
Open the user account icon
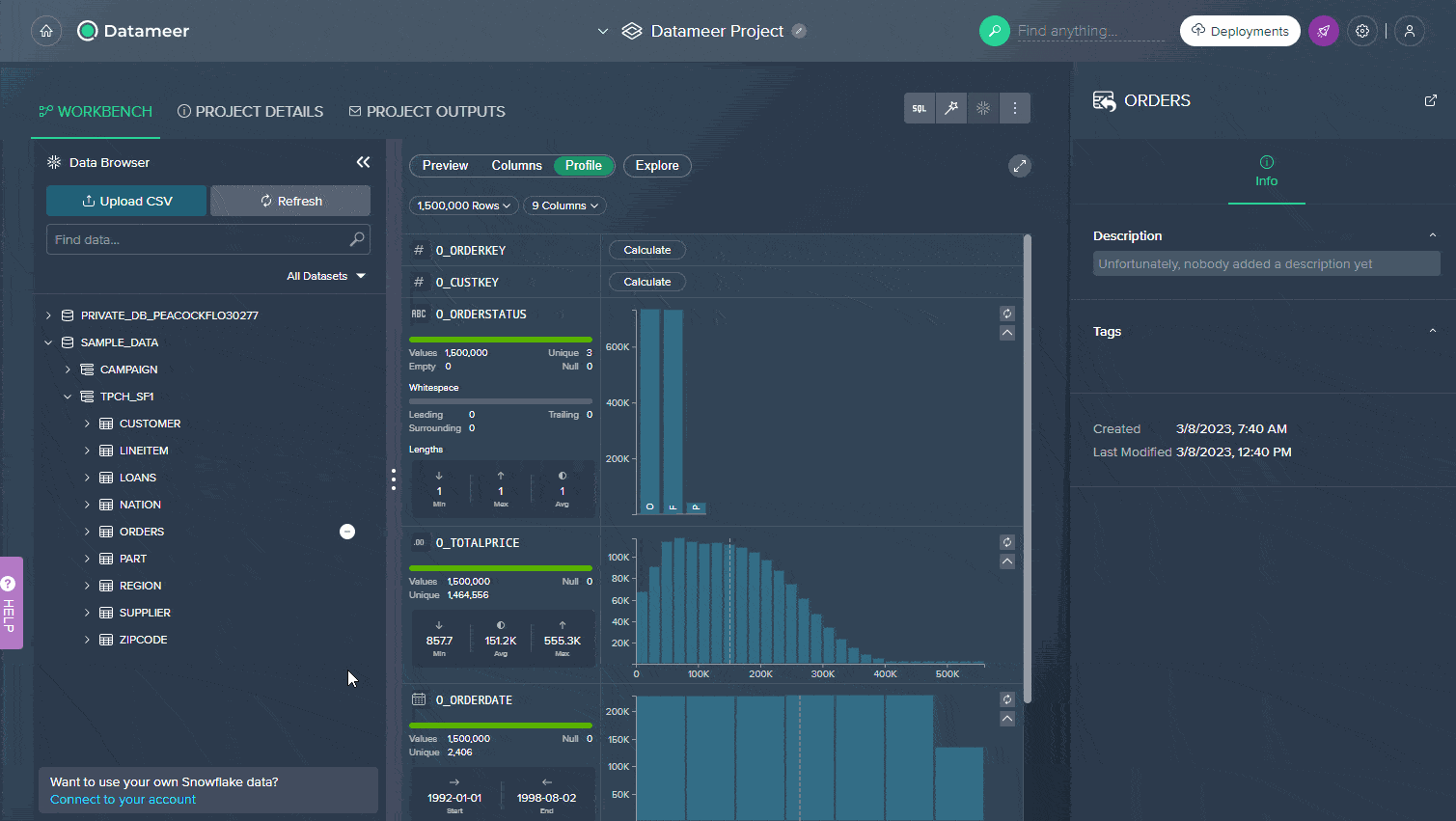[1410, 31]
